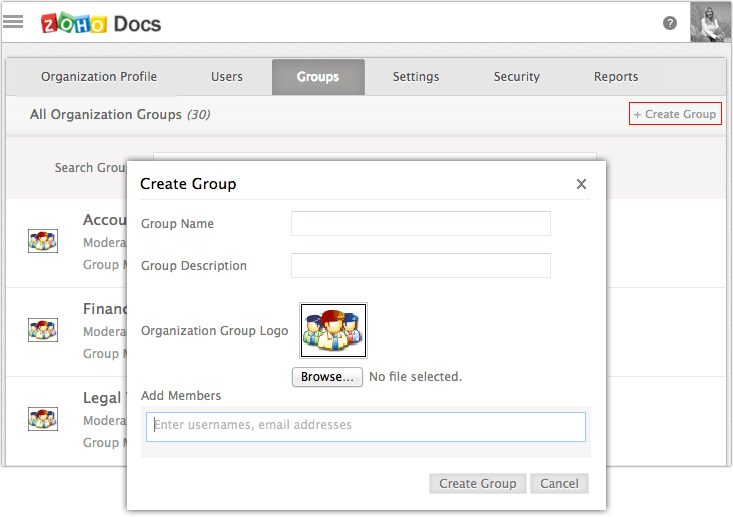The image size is (733, 517).
Task: Open the Users tab
Action: pyautogui.click(x=227, y=77)
